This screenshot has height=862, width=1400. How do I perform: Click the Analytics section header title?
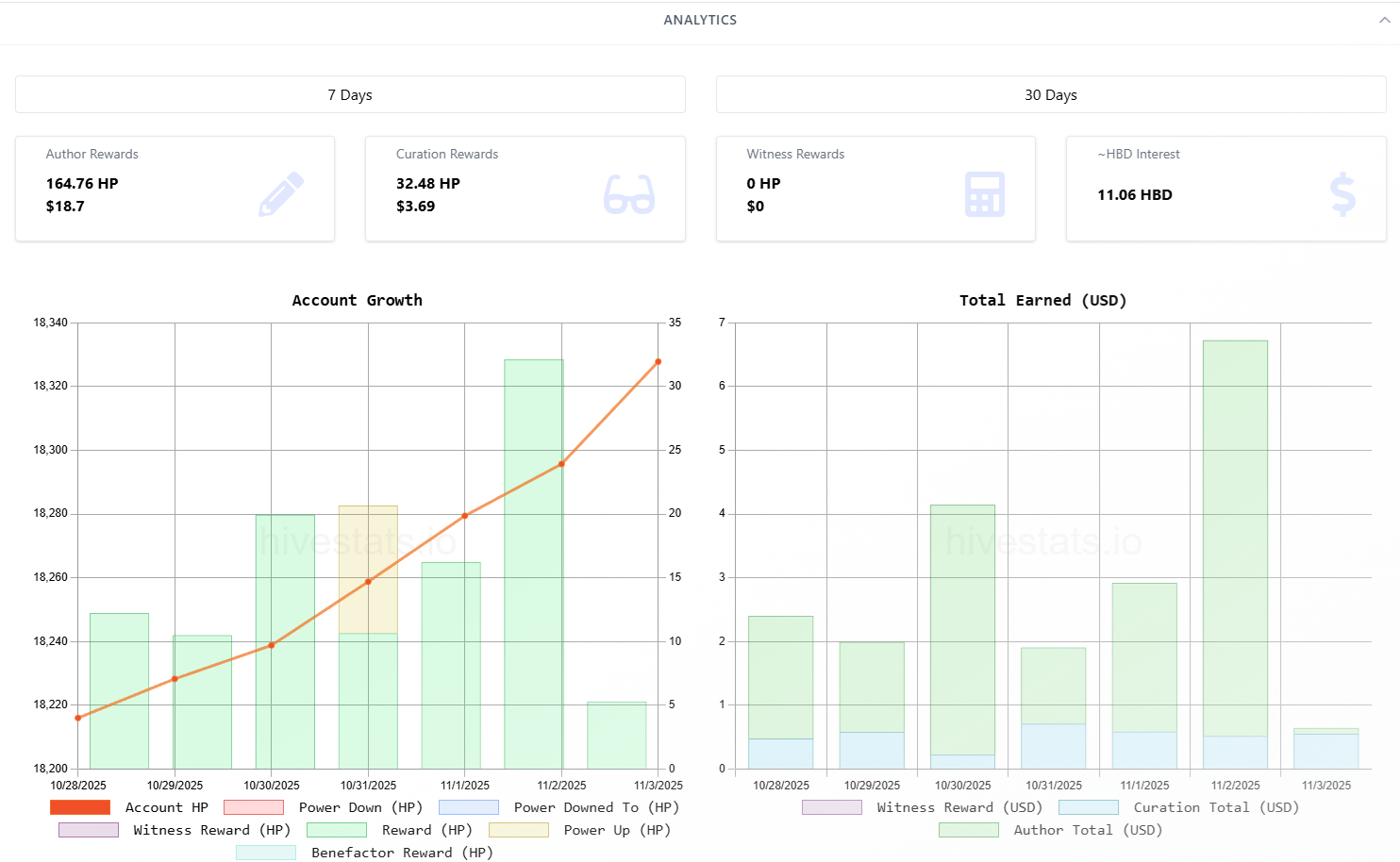700,20
